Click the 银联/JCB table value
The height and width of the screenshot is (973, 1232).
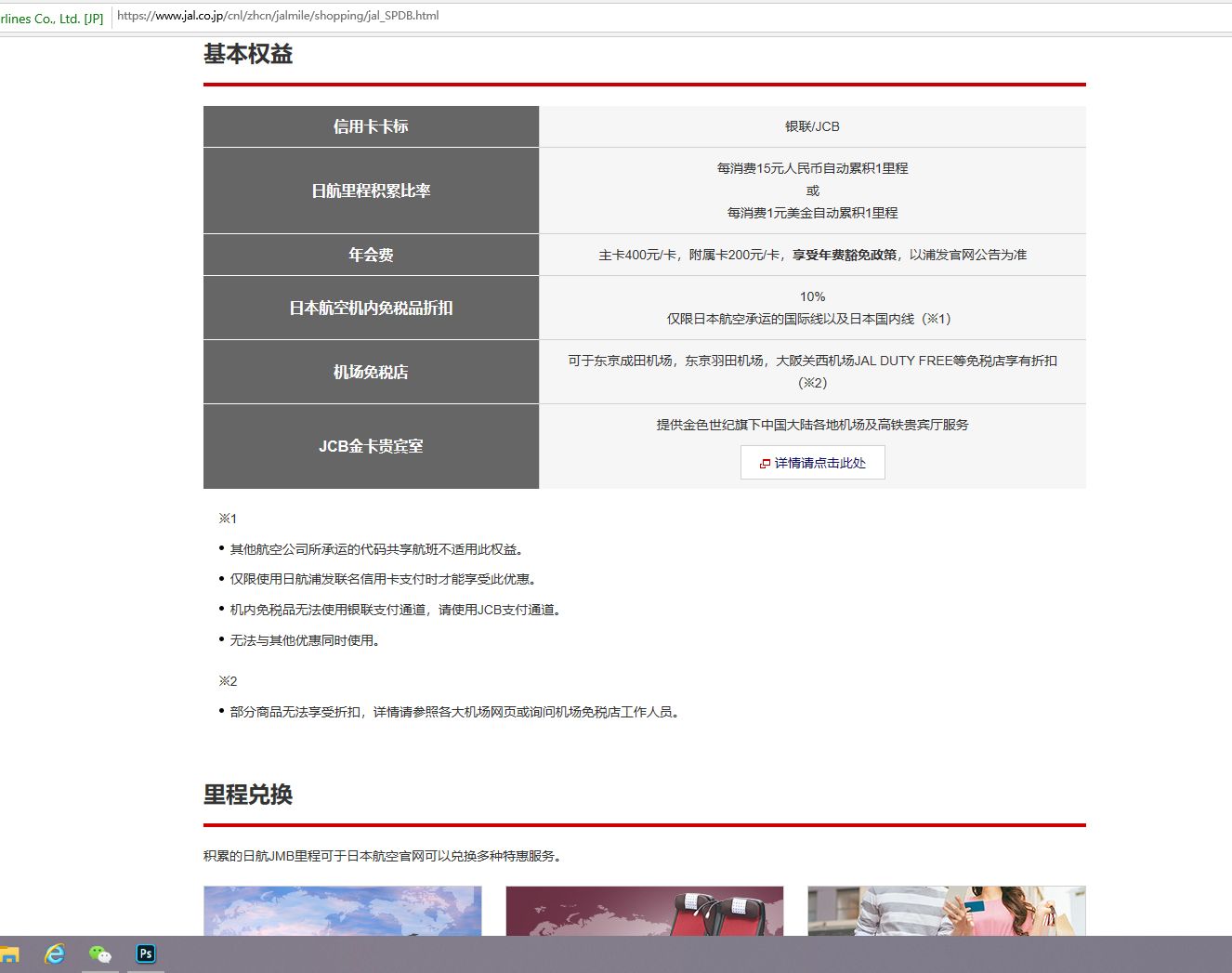(x=812, y=126)
